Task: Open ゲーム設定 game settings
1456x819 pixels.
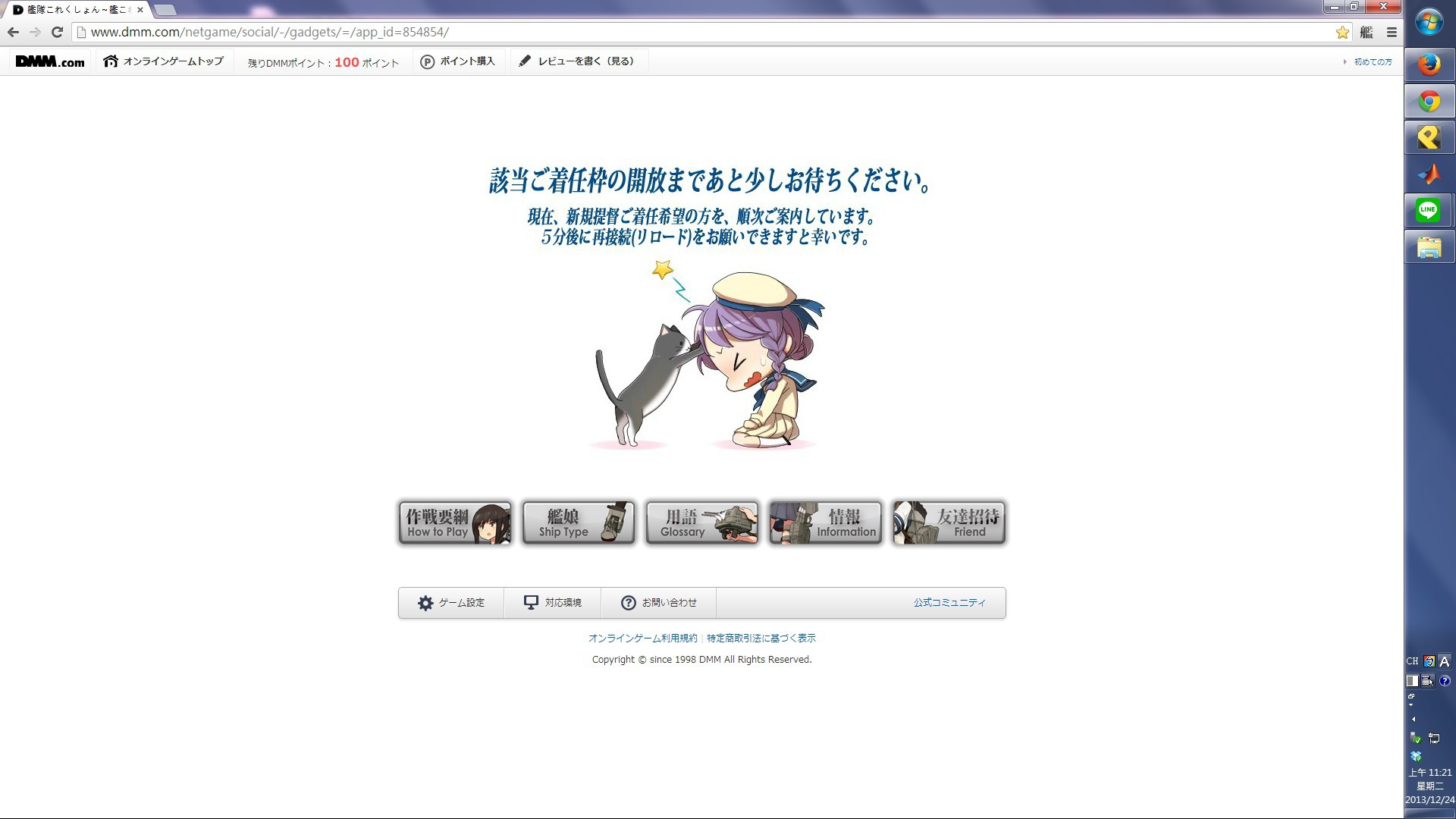Action: pos(451,603)
